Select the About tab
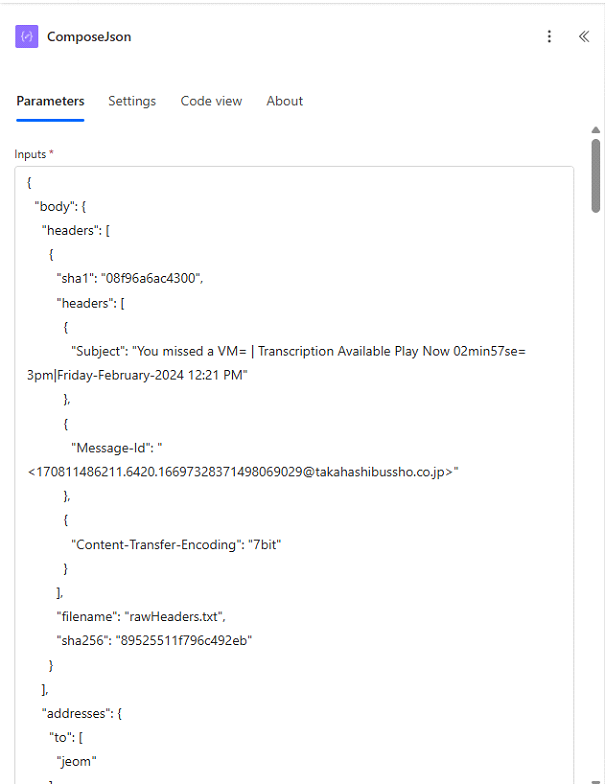The height and width of the screenshot is (784, 605). [284, 101]
